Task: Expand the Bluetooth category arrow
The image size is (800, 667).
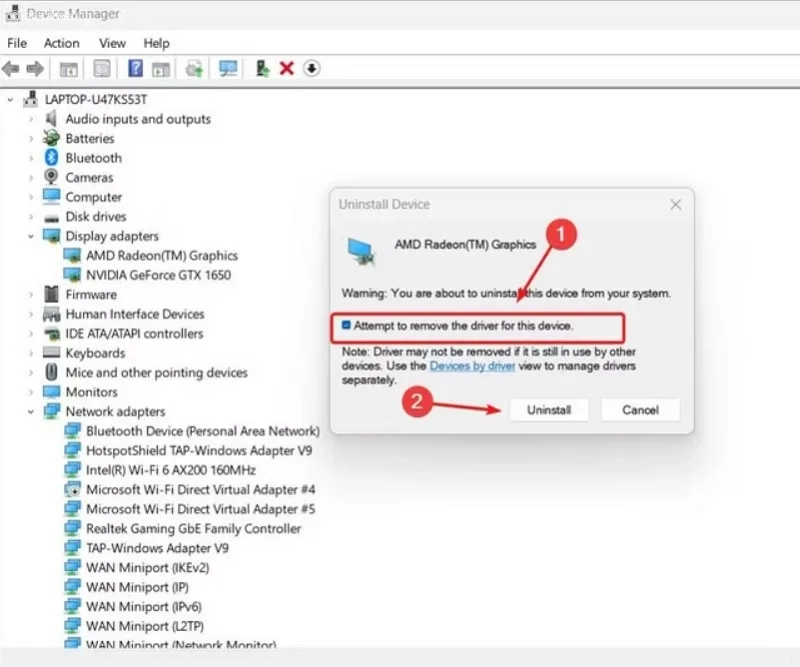Action: pos(31,158)
